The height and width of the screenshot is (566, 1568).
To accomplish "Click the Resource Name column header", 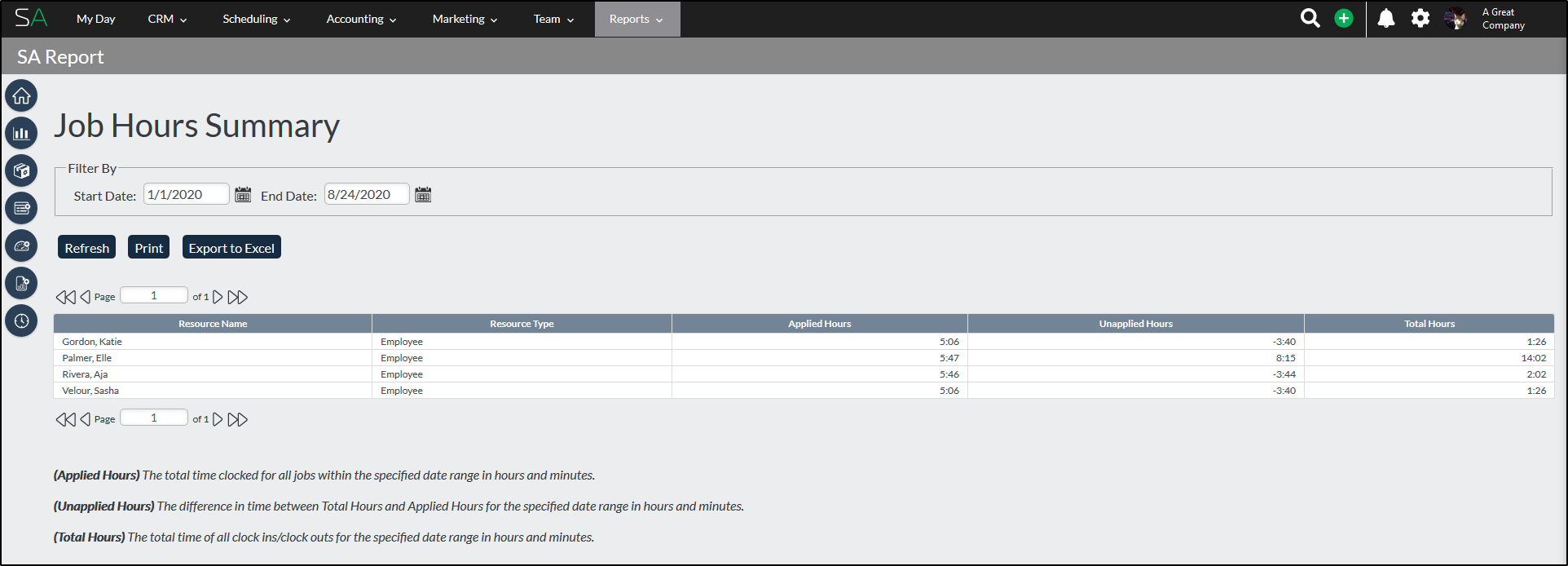I will pos(213,324).
